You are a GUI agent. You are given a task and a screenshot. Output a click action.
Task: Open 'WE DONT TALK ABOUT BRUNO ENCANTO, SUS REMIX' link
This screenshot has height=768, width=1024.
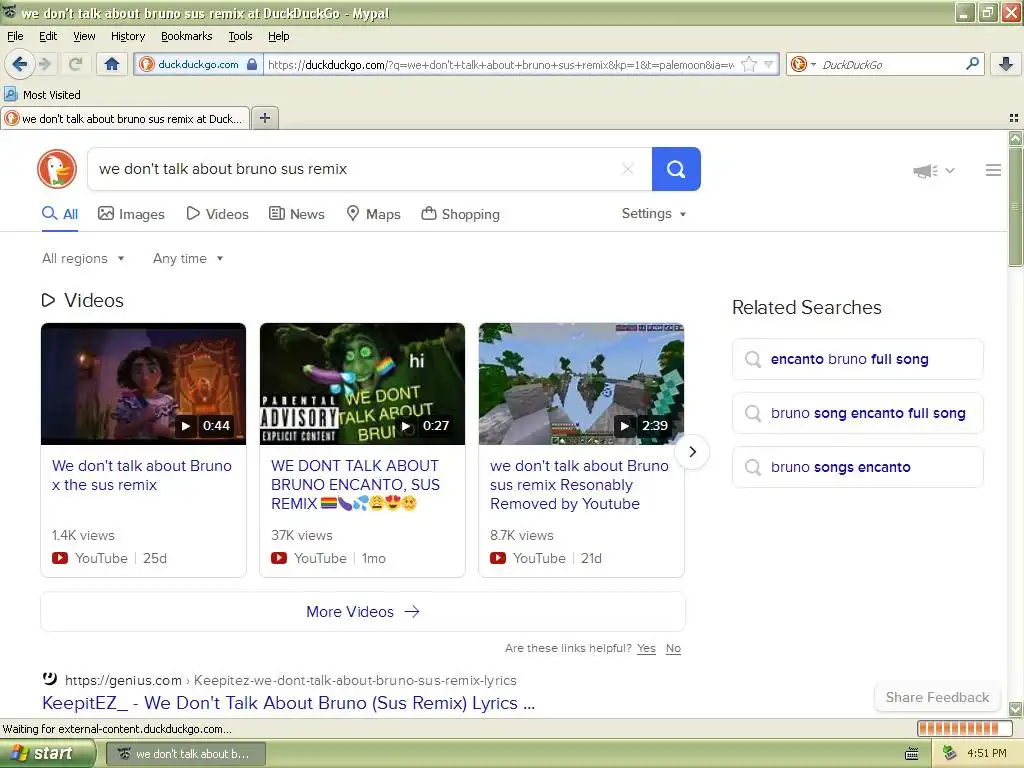tap(355, 485)
